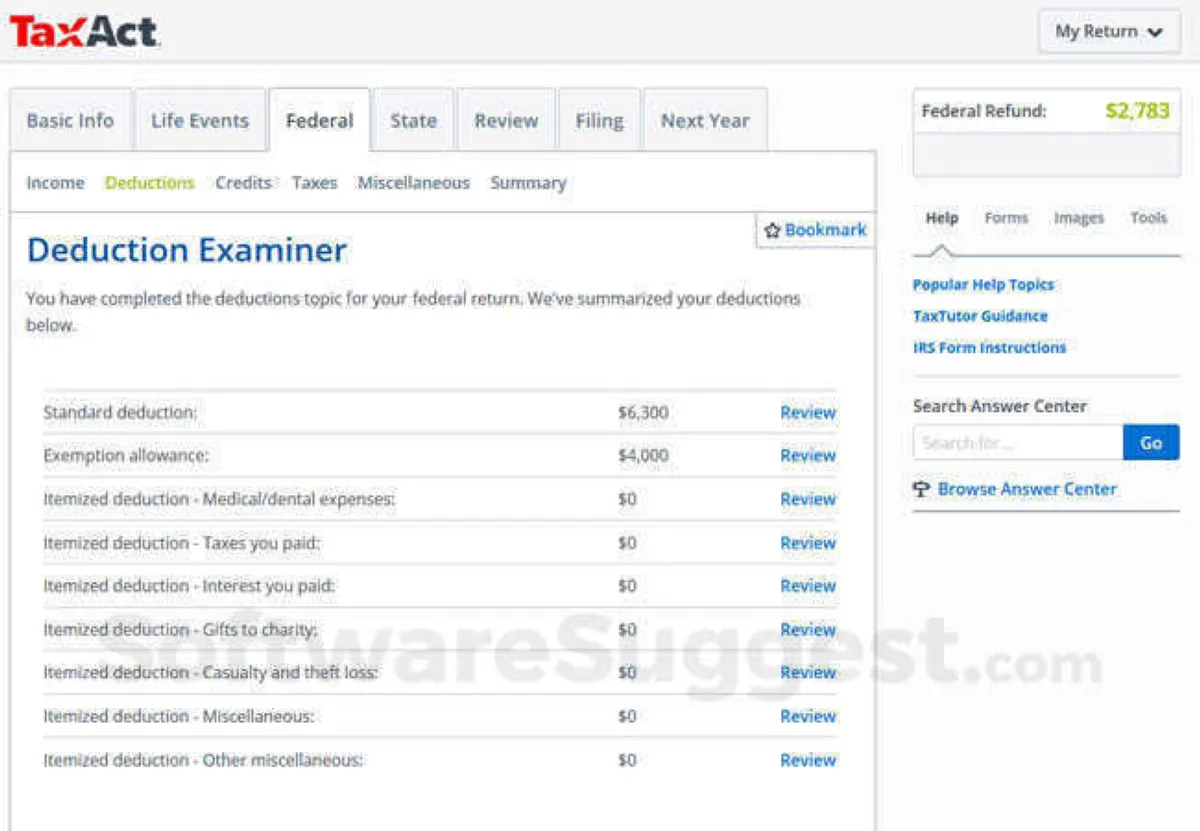Switch to the Images sidebar tab

pyautogui.click(x=1079, y=218)
